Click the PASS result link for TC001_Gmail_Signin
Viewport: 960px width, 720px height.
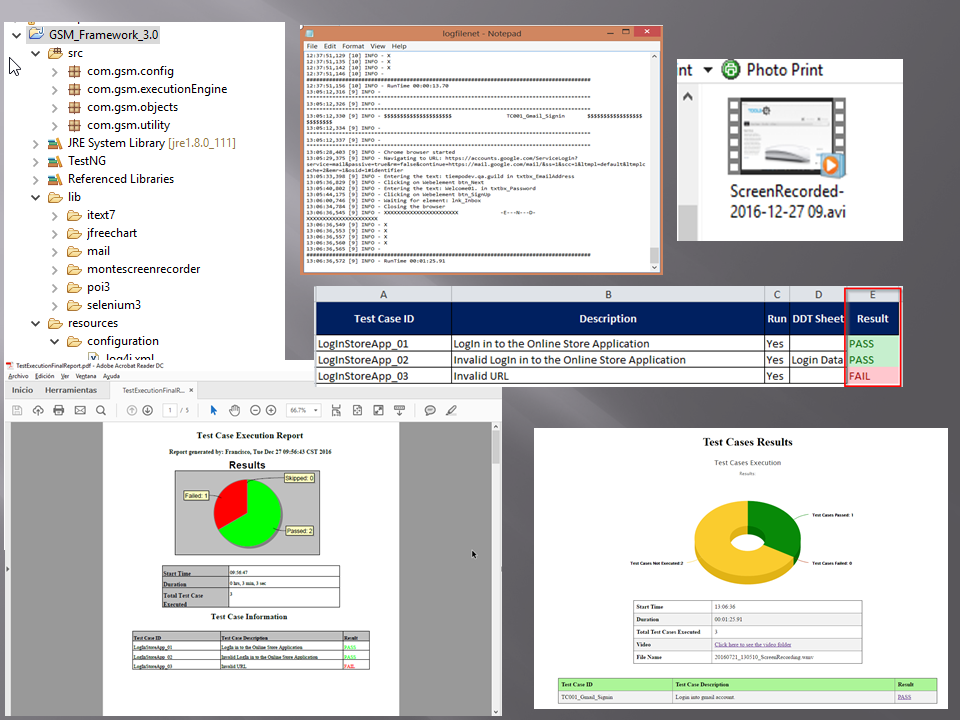click(x=903, y=697)
